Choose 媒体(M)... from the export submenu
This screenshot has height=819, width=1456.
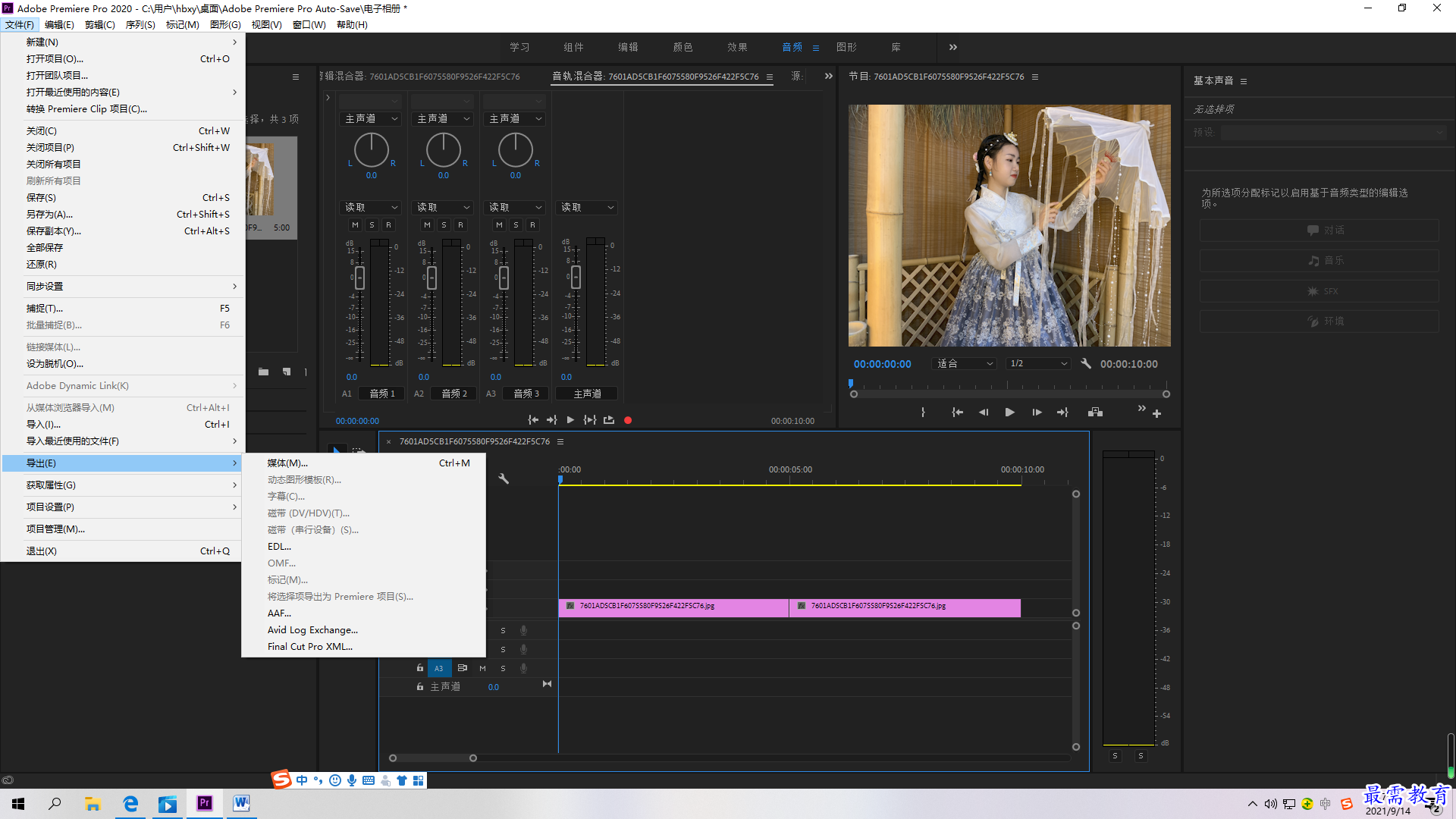[x=364, y=463]
